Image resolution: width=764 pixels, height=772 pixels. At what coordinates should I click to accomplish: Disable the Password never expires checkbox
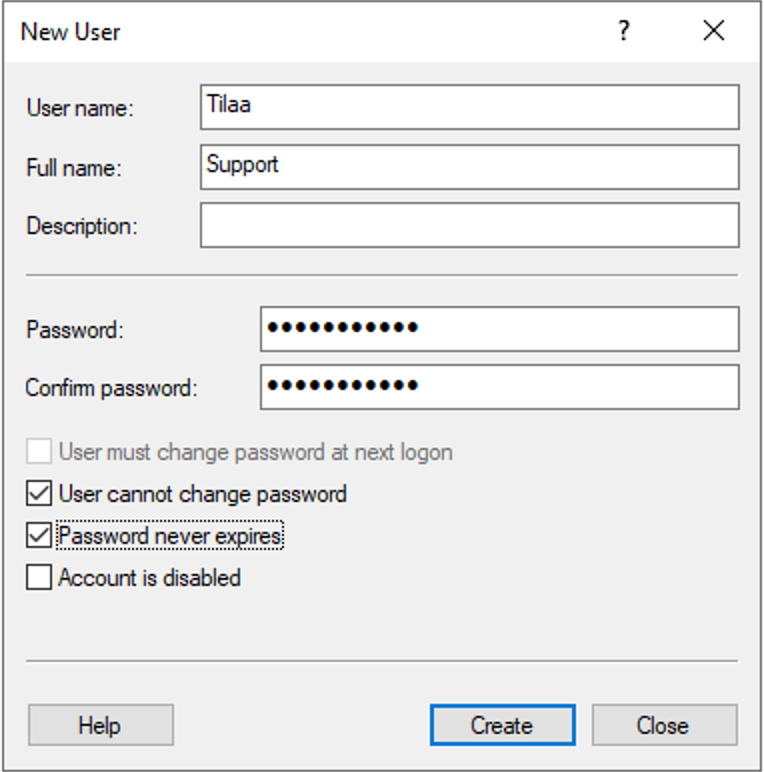[39, 536]
